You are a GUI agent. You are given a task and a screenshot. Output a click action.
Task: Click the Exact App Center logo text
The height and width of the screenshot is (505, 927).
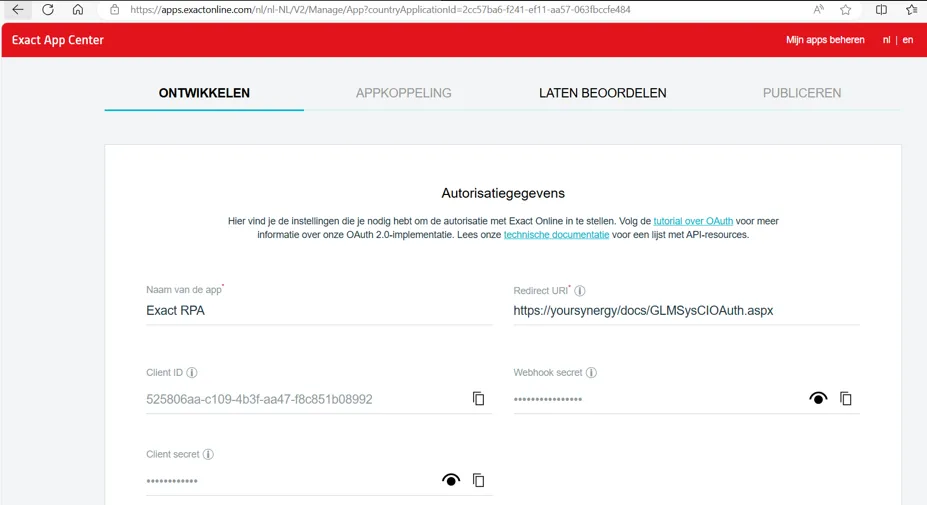(x=57, y=40)
